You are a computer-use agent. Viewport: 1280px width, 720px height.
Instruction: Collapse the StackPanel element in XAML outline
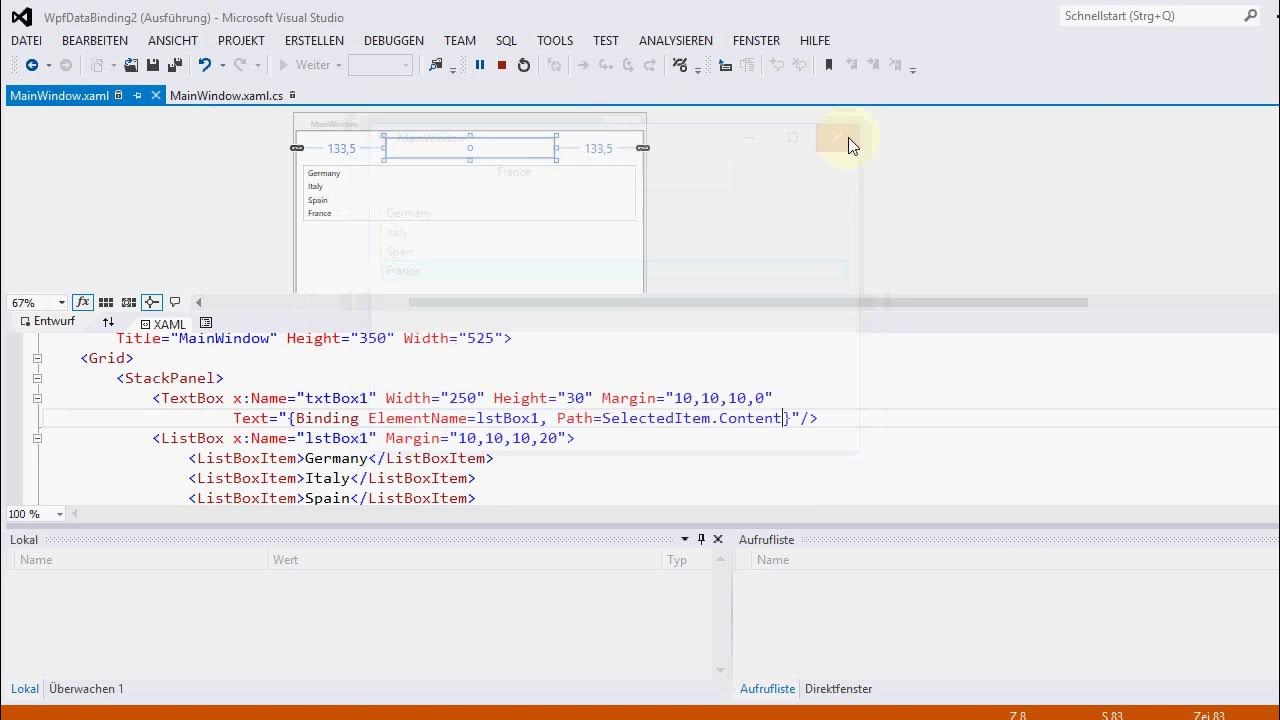[37, 378]
